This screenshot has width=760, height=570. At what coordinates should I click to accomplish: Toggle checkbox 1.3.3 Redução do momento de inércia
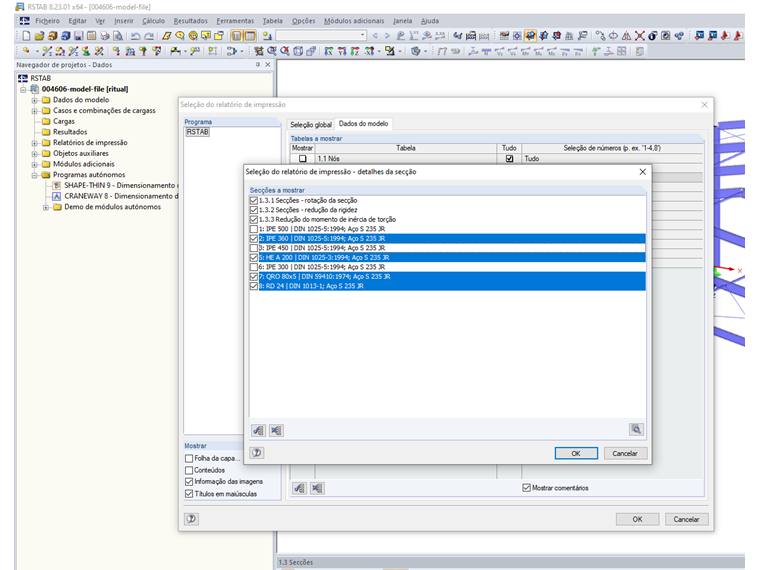(253, 219)
